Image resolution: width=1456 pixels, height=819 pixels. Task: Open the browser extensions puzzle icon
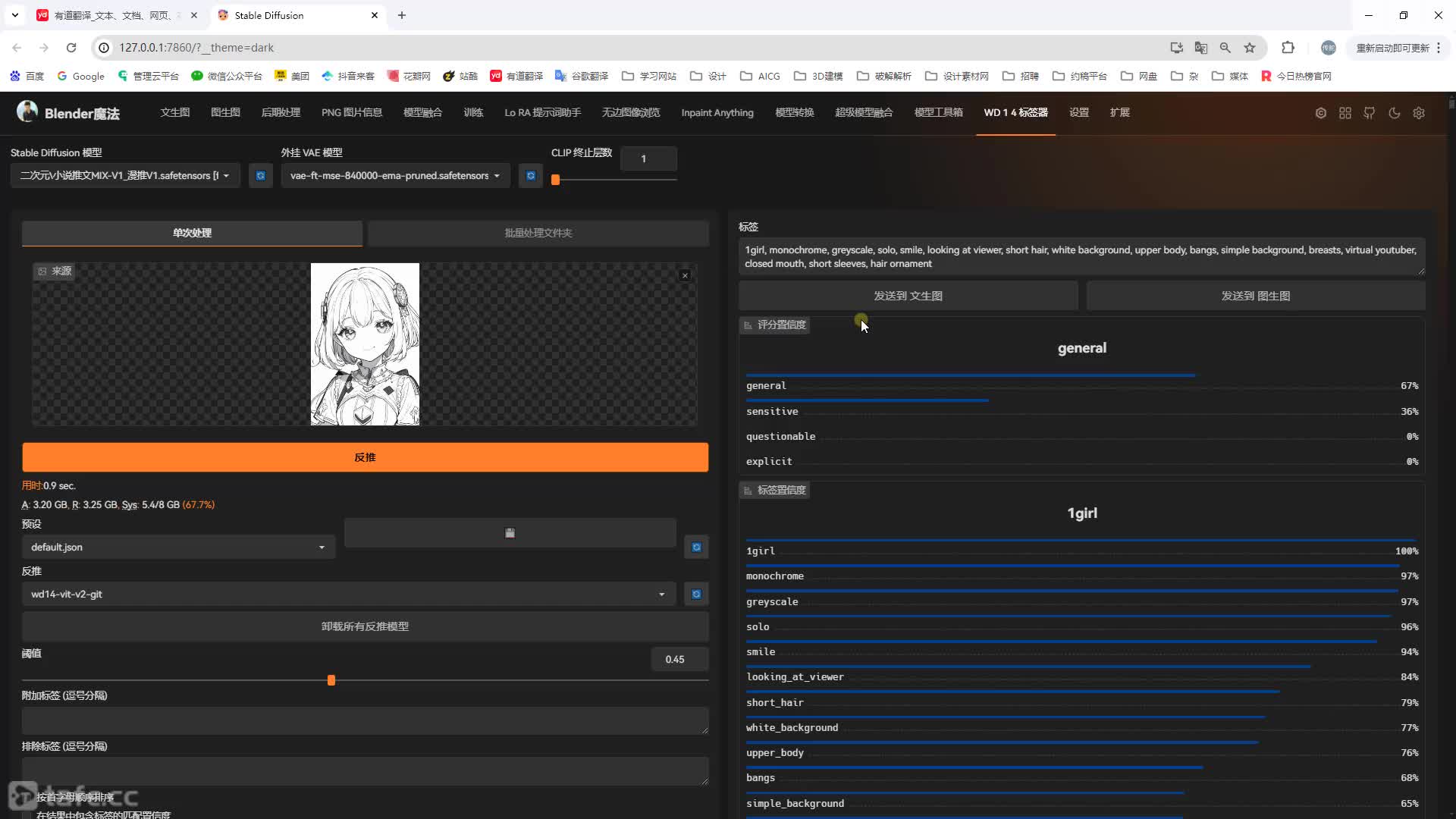(x=1288, y=47)
